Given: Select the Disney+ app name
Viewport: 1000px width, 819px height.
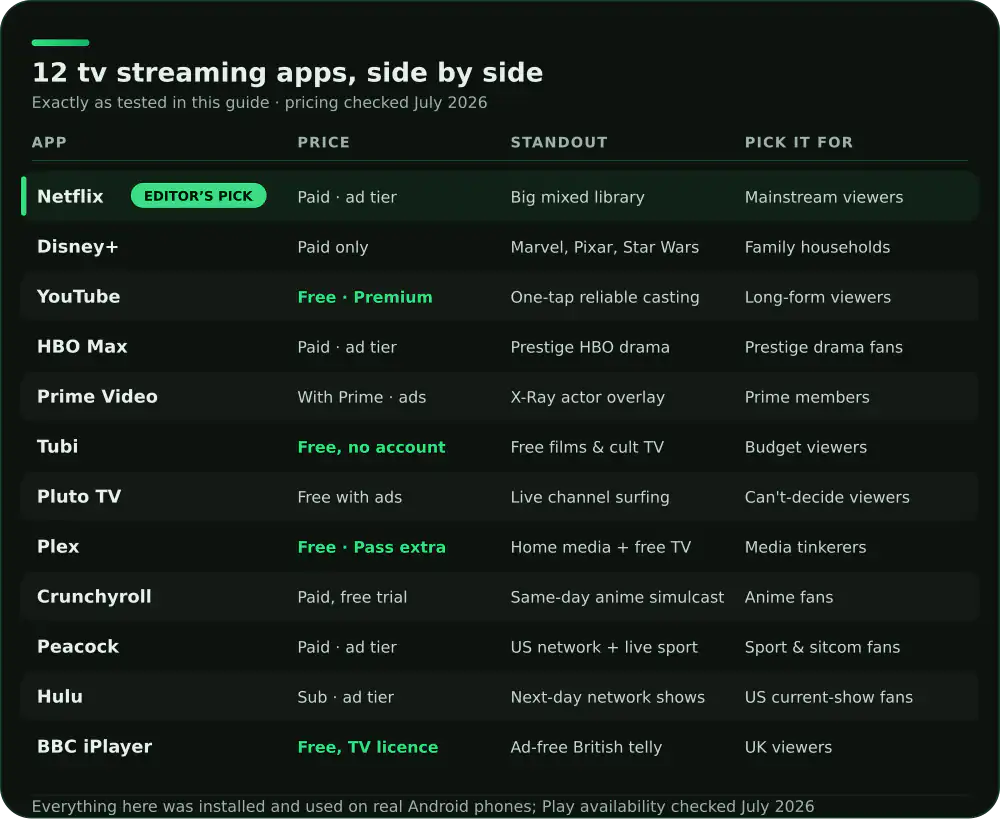Looking at the screenshot, I should coord(78,247).
